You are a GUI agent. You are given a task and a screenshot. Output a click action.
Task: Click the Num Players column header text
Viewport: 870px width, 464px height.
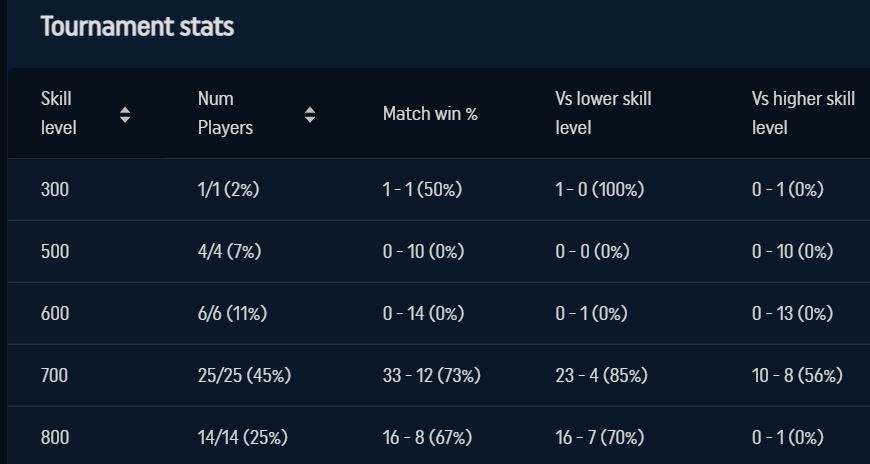[x=225, y=113]
